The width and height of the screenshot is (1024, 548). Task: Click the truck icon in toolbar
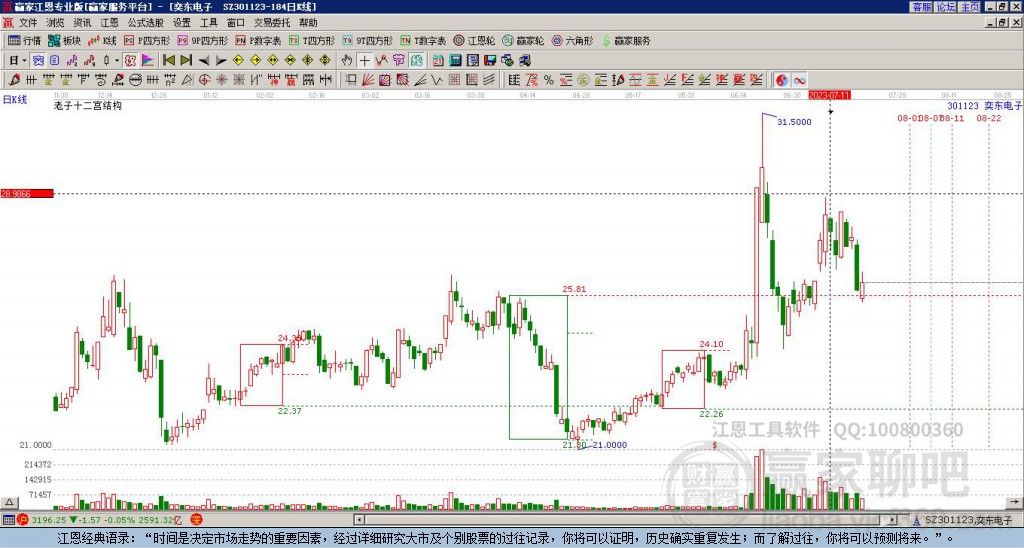click(x=524, y=60)
